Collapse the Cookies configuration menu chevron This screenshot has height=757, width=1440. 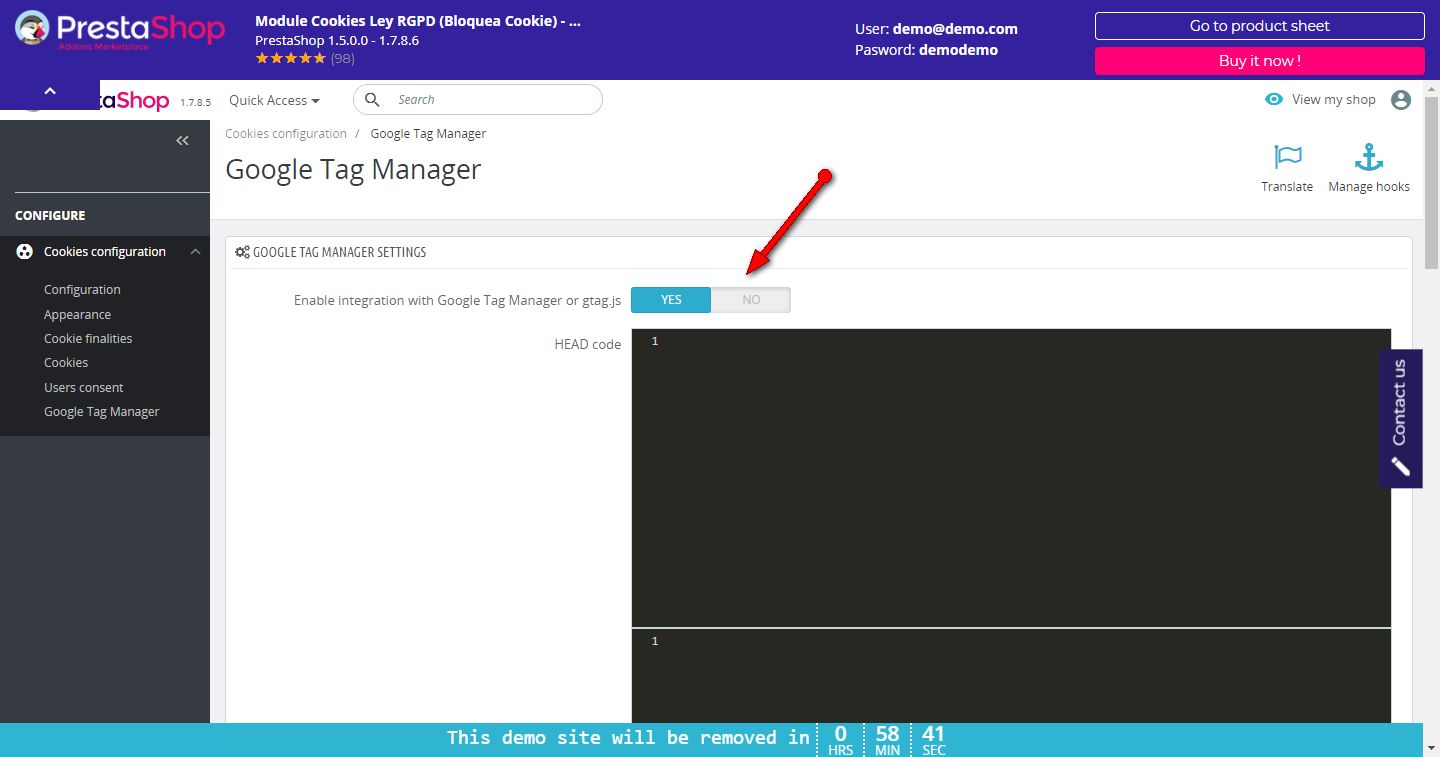pos(195,252)
